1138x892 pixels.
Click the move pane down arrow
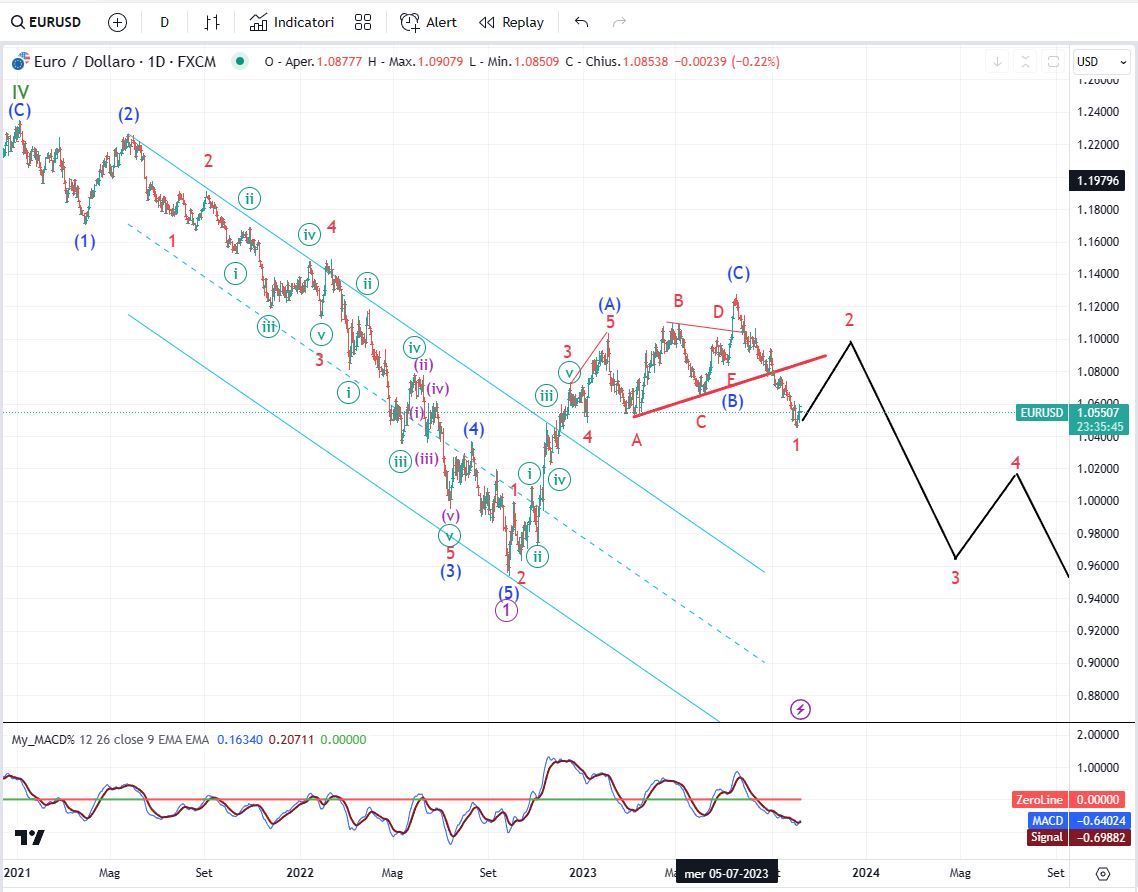click(x=997, y=62)
